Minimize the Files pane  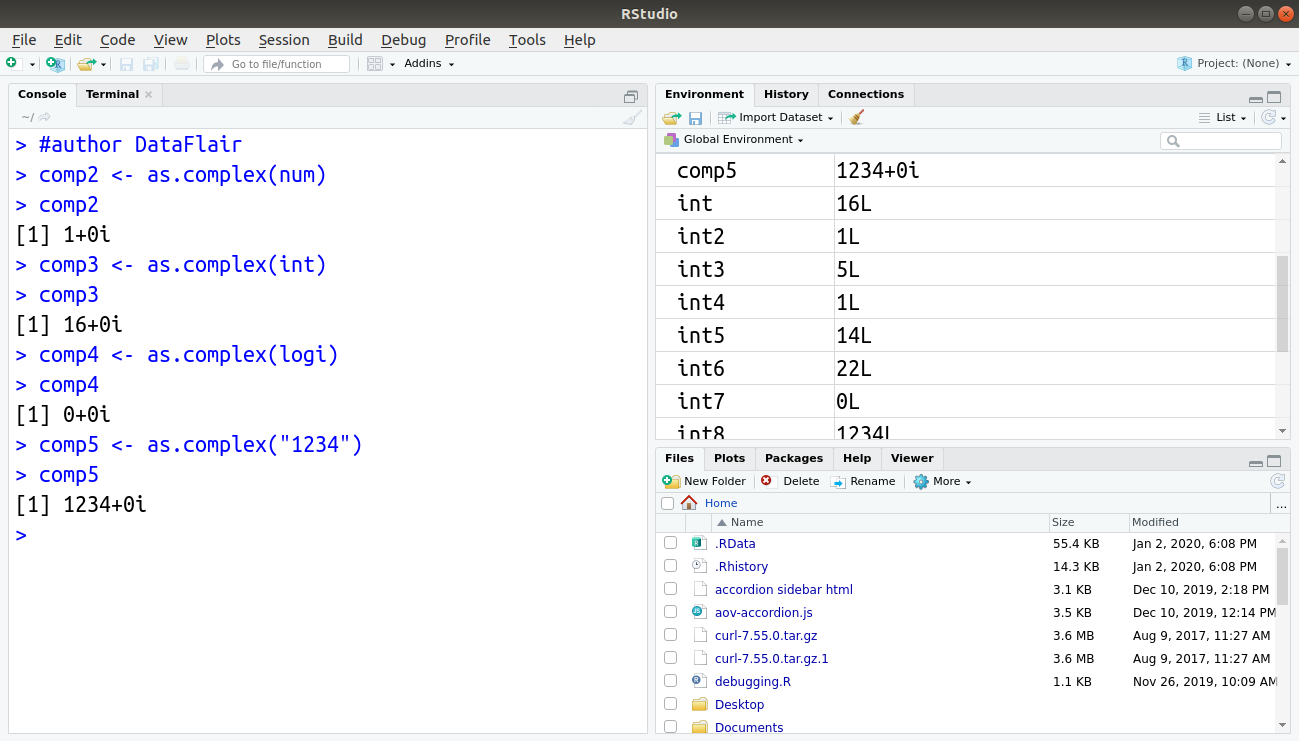pos(1256,463)
